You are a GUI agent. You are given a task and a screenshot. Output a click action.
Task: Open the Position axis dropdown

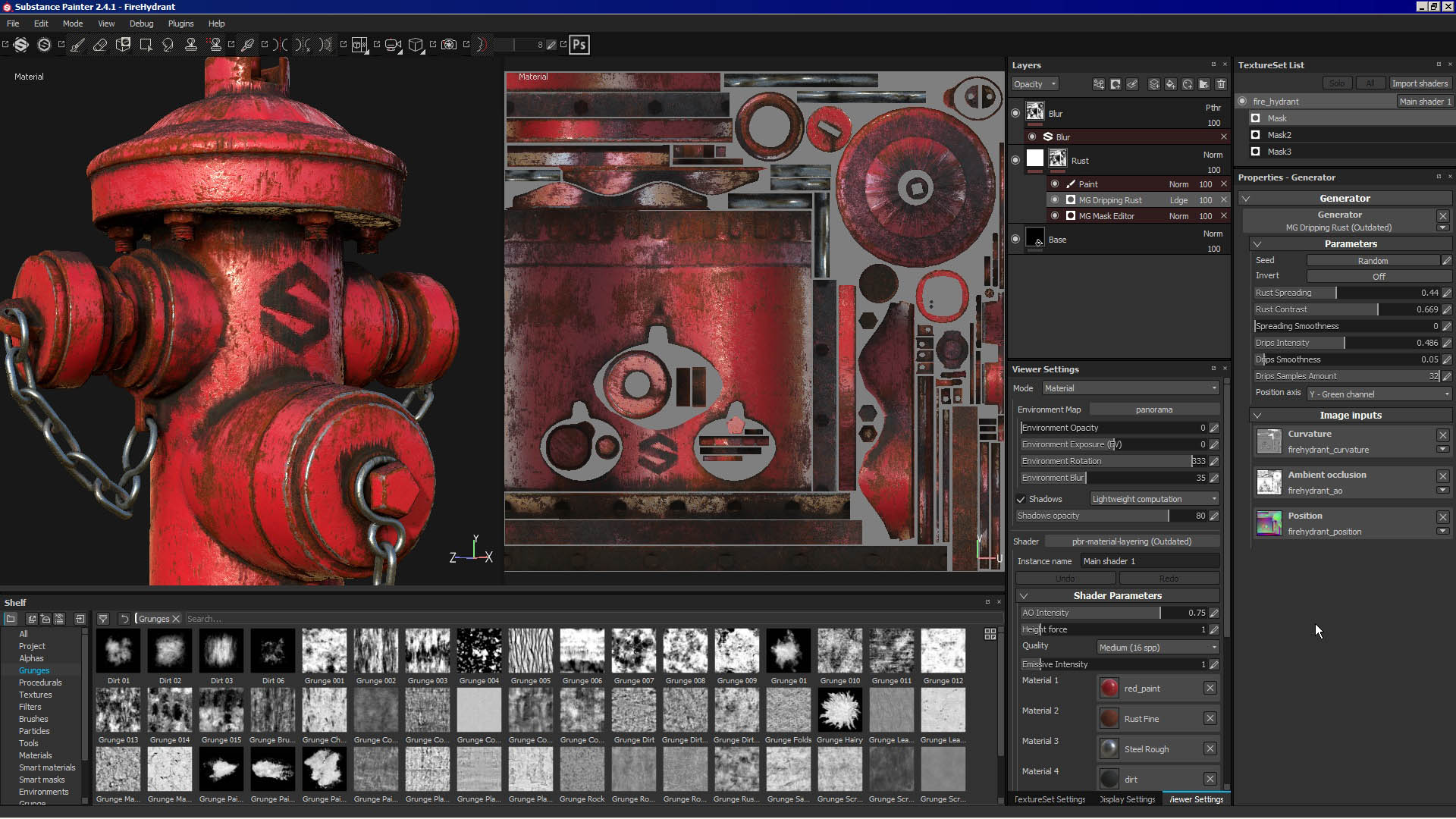[1379, 394]
